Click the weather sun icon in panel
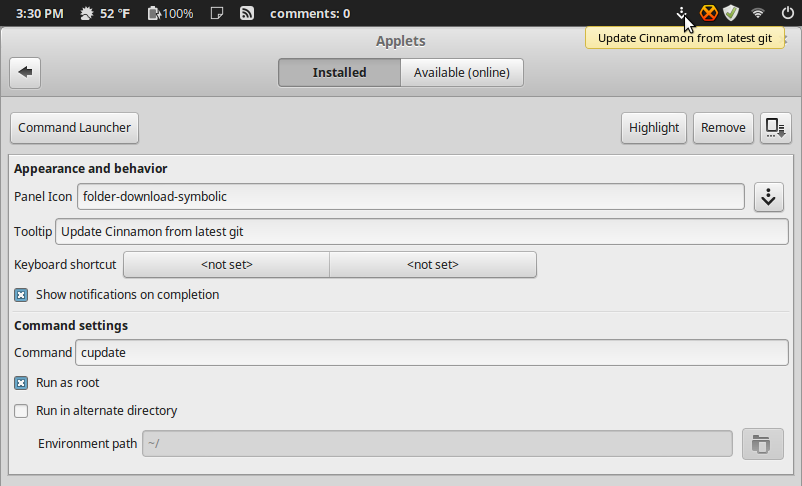 (87, 13)
